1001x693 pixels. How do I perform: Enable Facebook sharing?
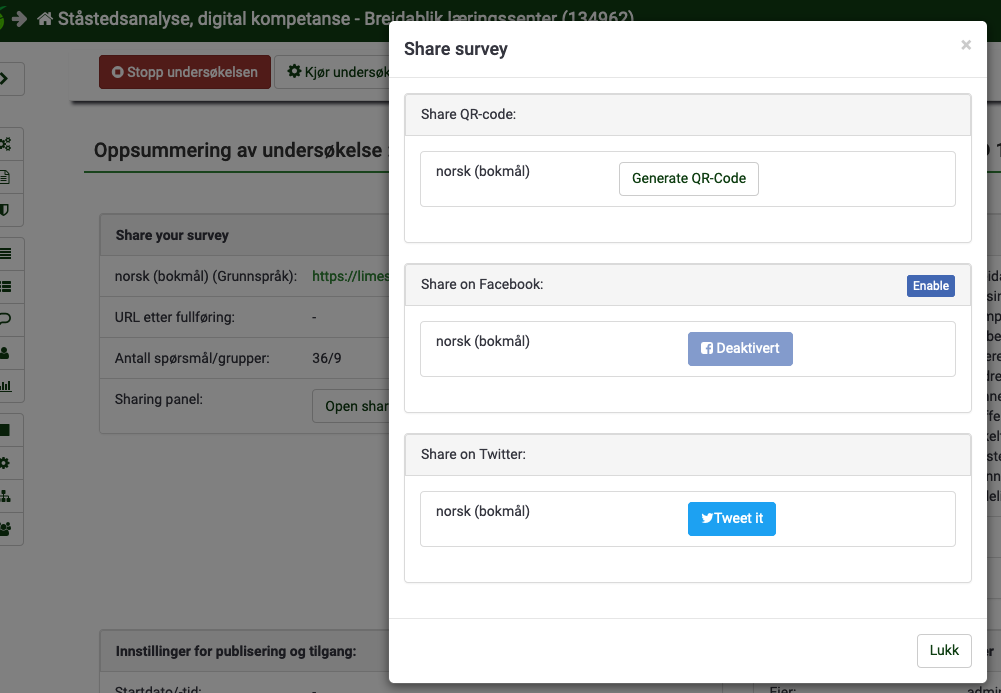click(x=930, y=286)
